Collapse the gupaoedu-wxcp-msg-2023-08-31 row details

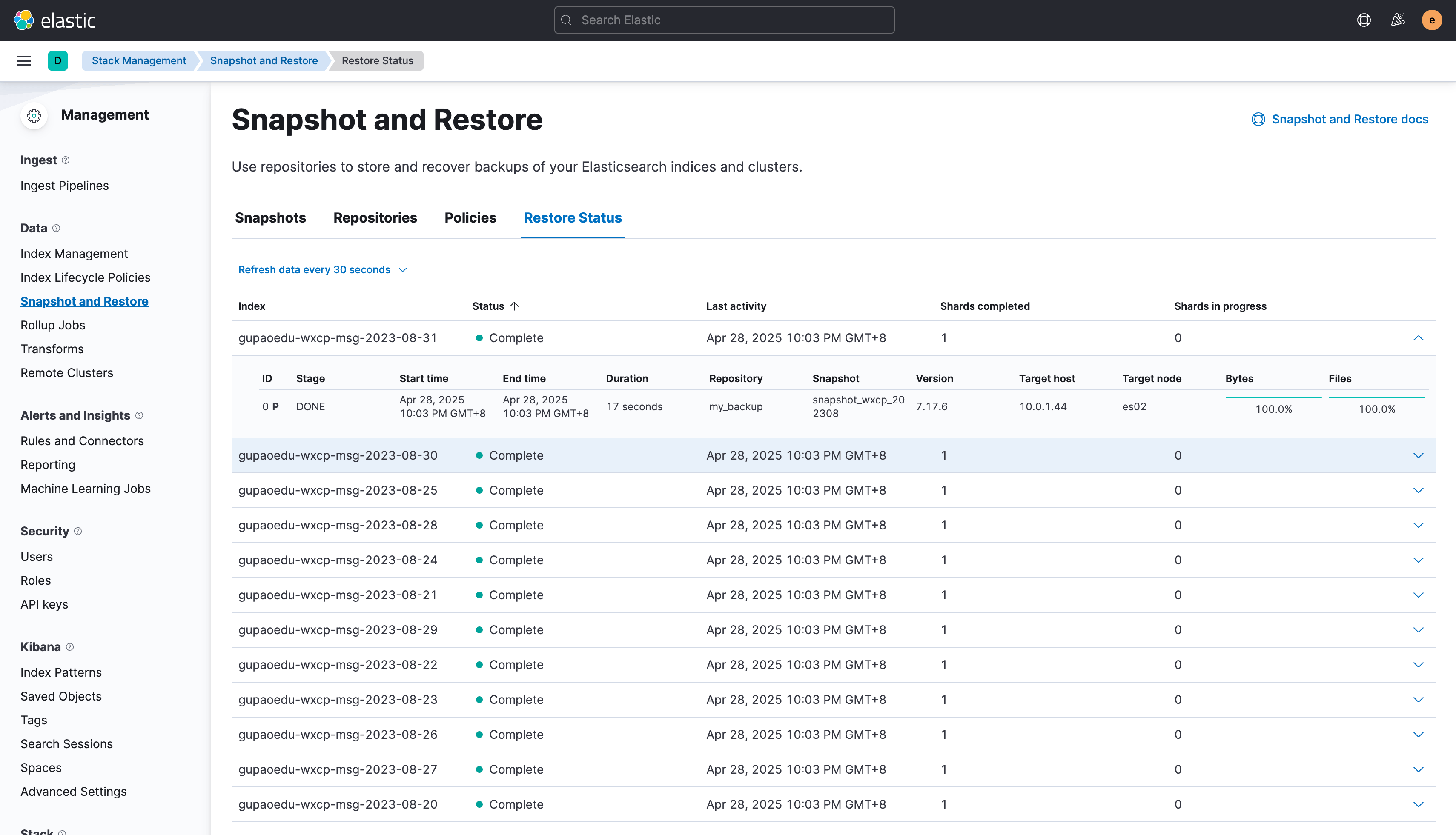click(x=1418, y=338)
